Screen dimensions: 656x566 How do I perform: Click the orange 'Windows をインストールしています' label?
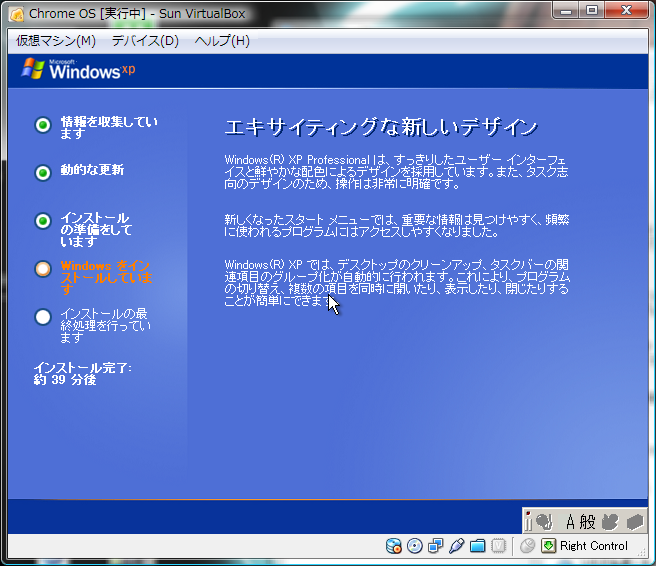tap(106, 278)
